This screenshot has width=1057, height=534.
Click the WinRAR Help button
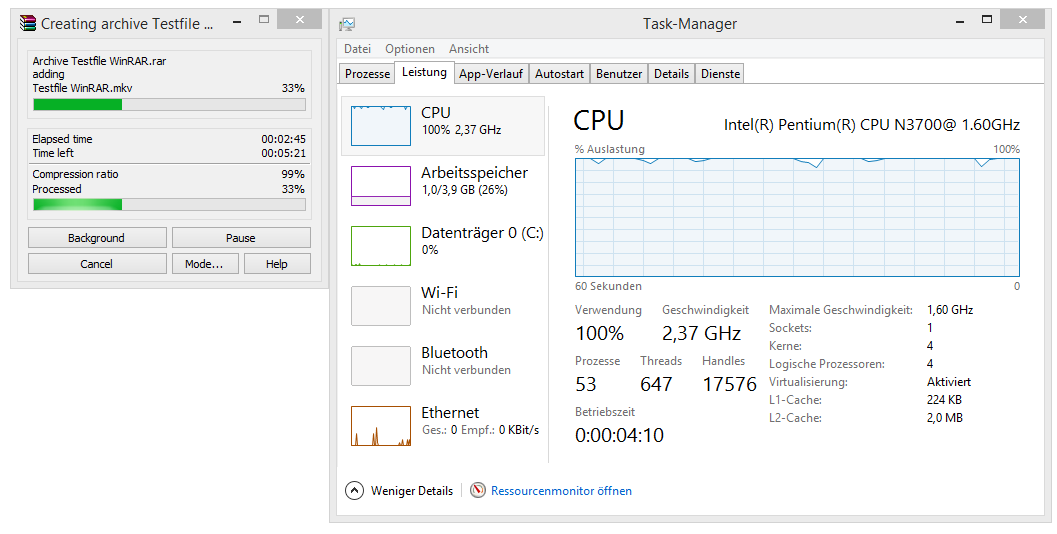pyautogui.click(x=277, y=264)
